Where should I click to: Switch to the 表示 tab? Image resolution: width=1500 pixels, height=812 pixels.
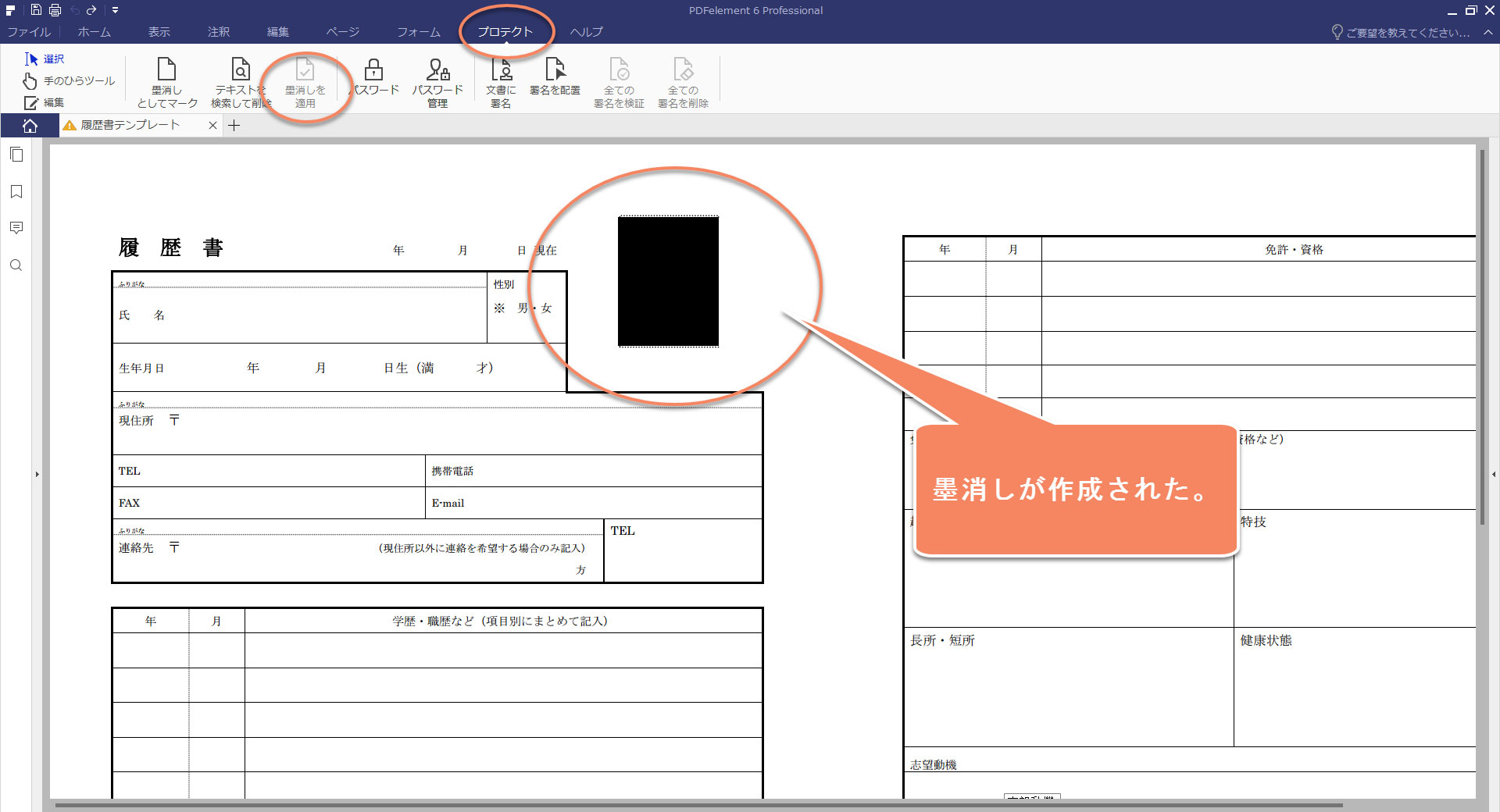pos(159,32)
